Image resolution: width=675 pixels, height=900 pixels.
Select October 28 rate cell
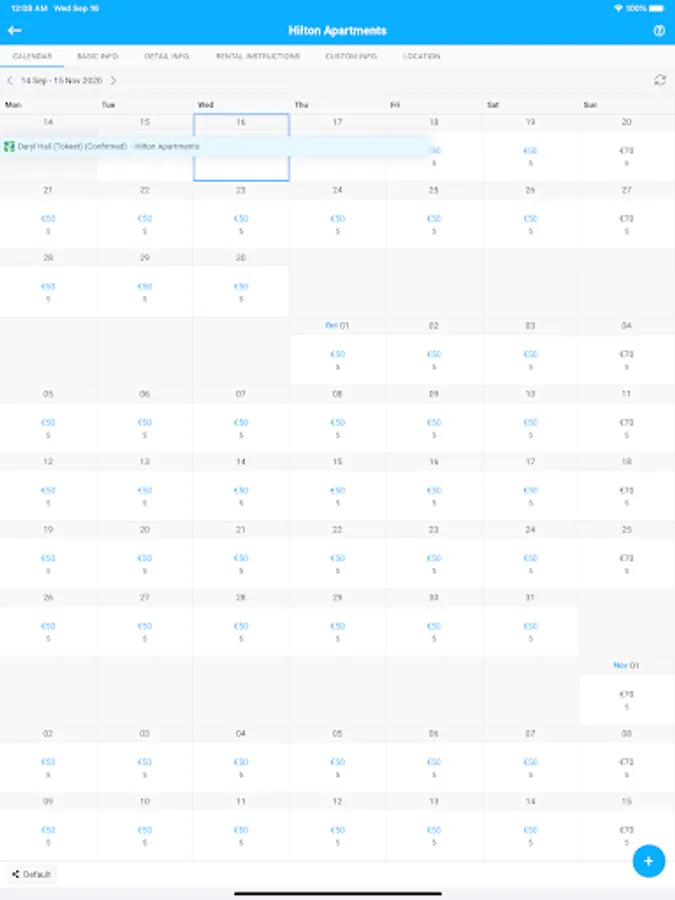point(241,631)
